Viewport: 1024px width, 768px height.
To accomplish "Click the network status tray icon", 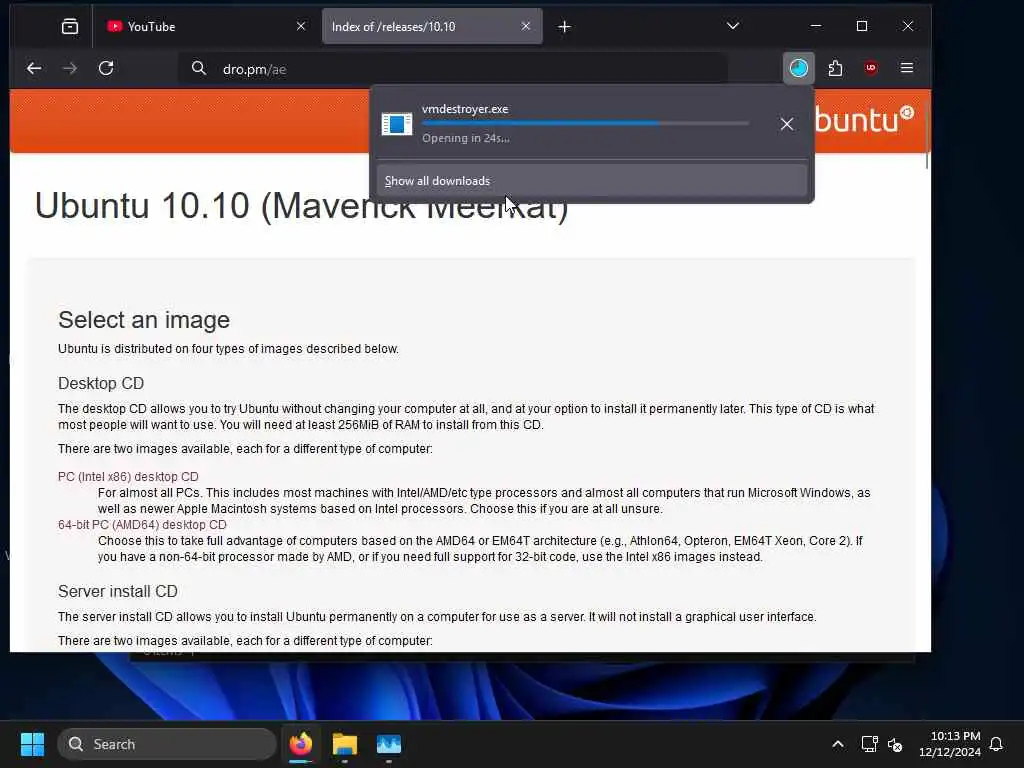I will (869, 744).
